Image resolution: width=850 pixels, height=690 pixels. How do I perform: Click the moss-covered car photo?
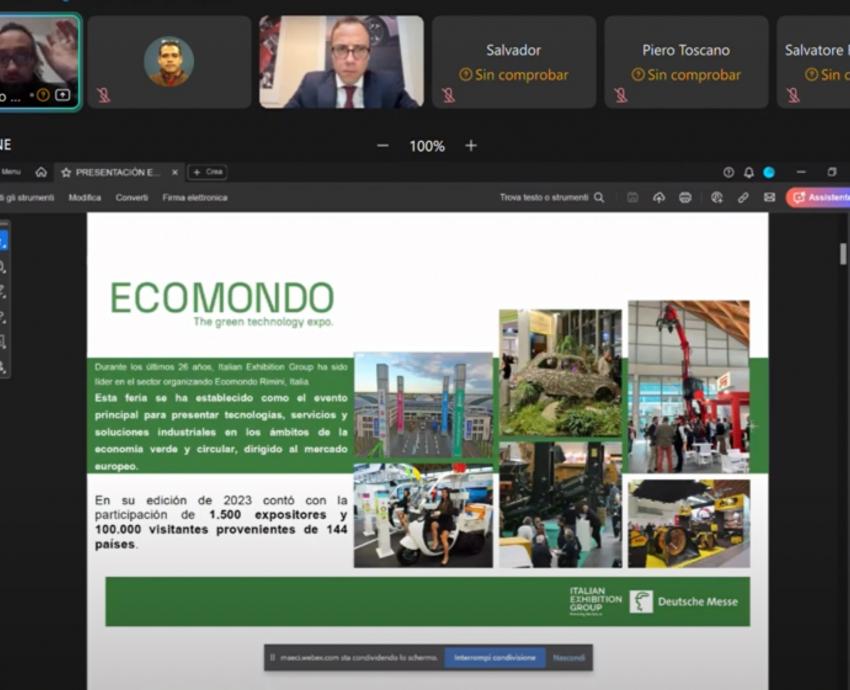[561, 373]
